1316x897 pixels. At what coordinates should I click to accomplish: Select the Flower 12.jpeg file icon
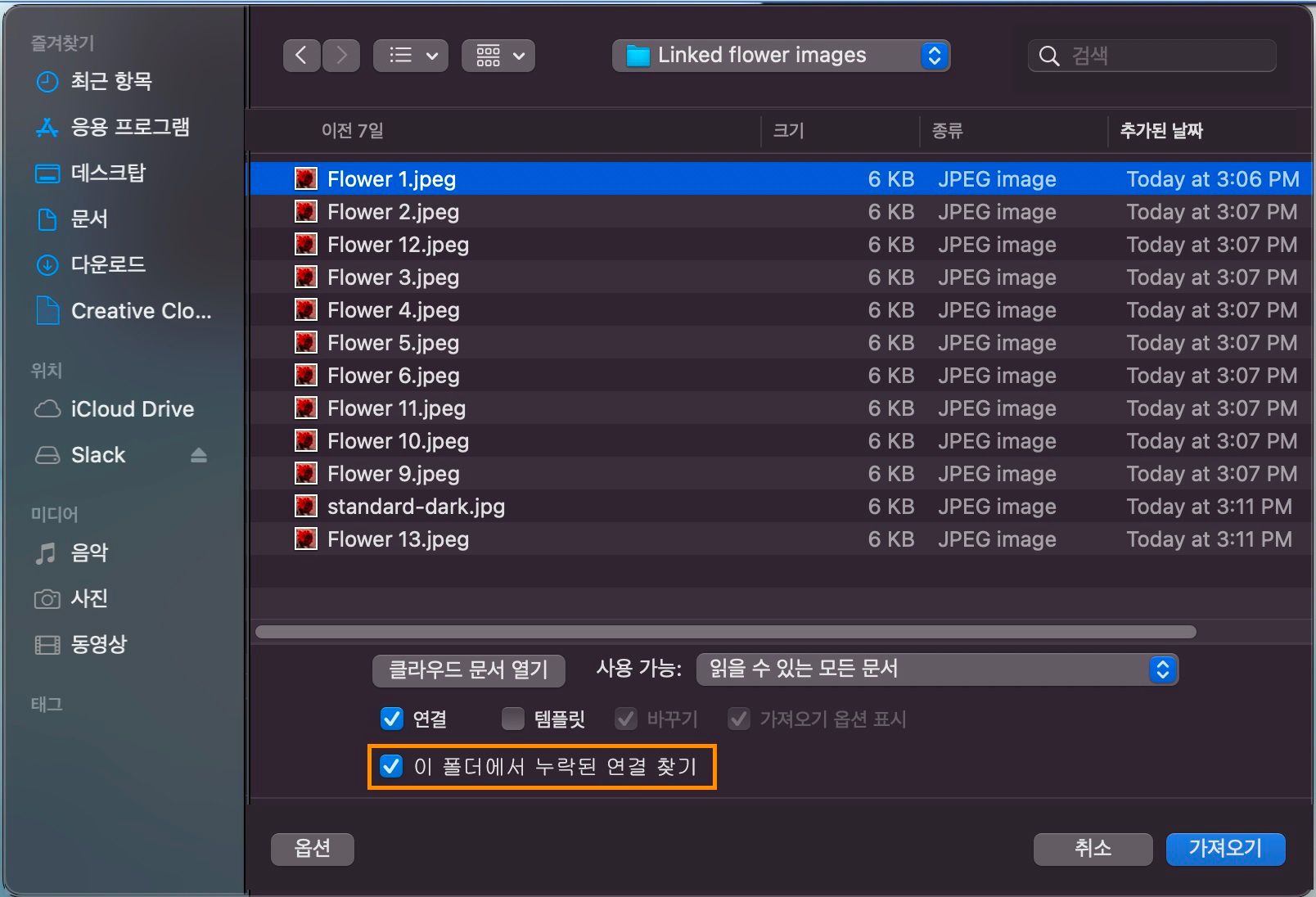306,245
